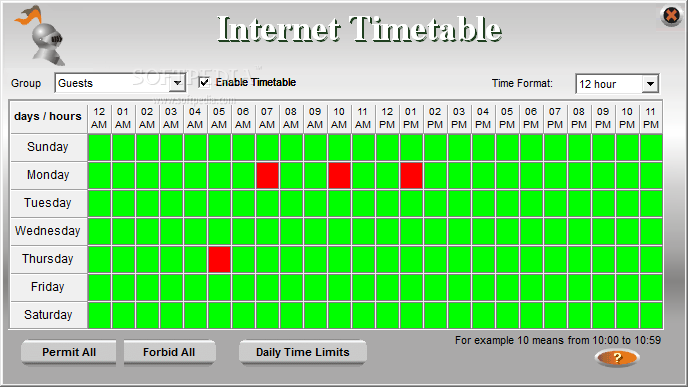Click the 12 PM column header
The width and height of the screenshot is (688, 387).
tap(387, 118)
